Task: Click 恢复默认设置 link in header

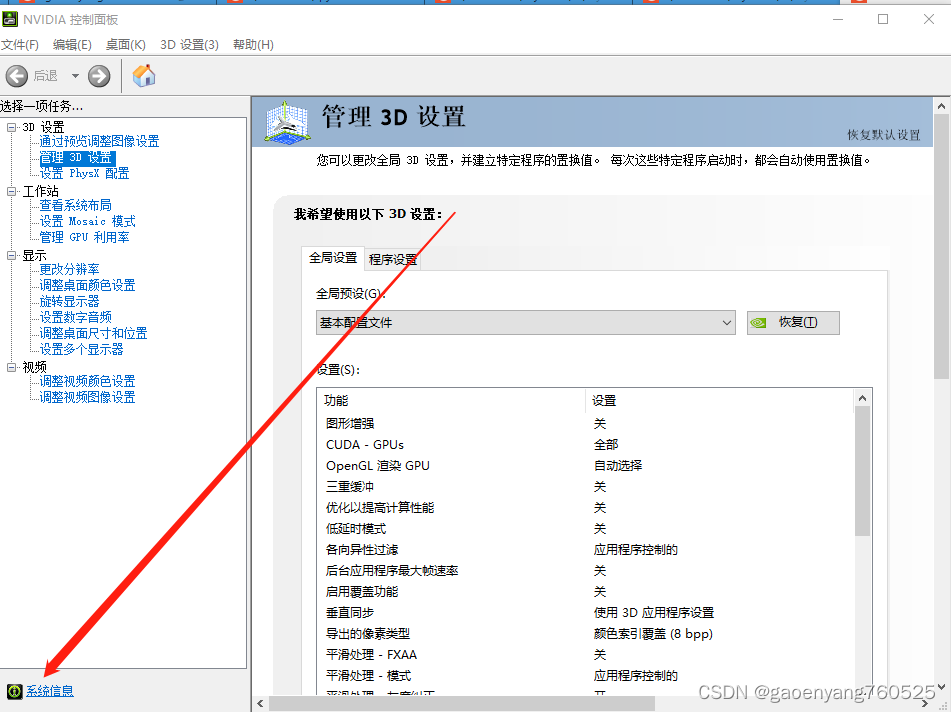Action: 883,135
